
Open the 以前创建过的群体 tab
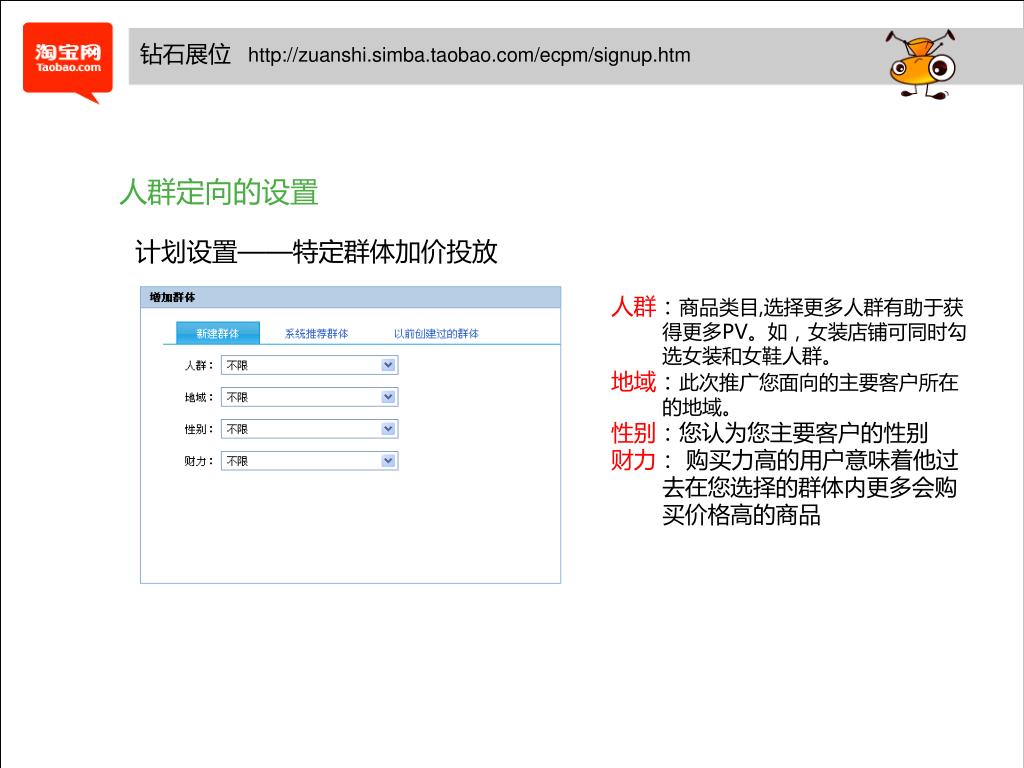click(x=436, y=333)
